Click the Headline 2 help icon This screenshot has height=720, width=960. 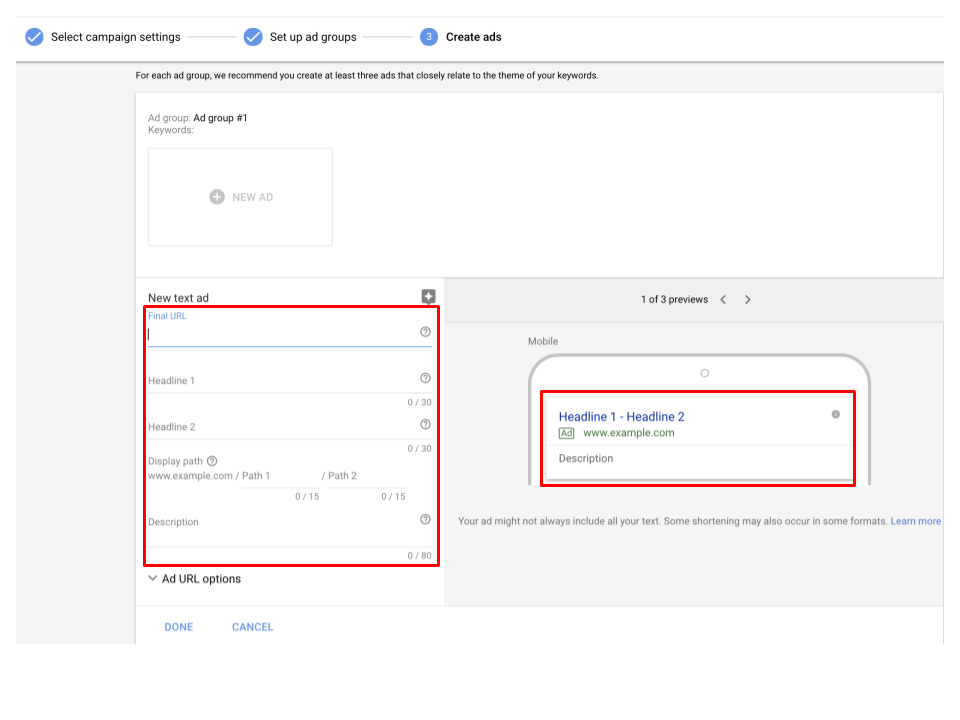pos(425,424)
